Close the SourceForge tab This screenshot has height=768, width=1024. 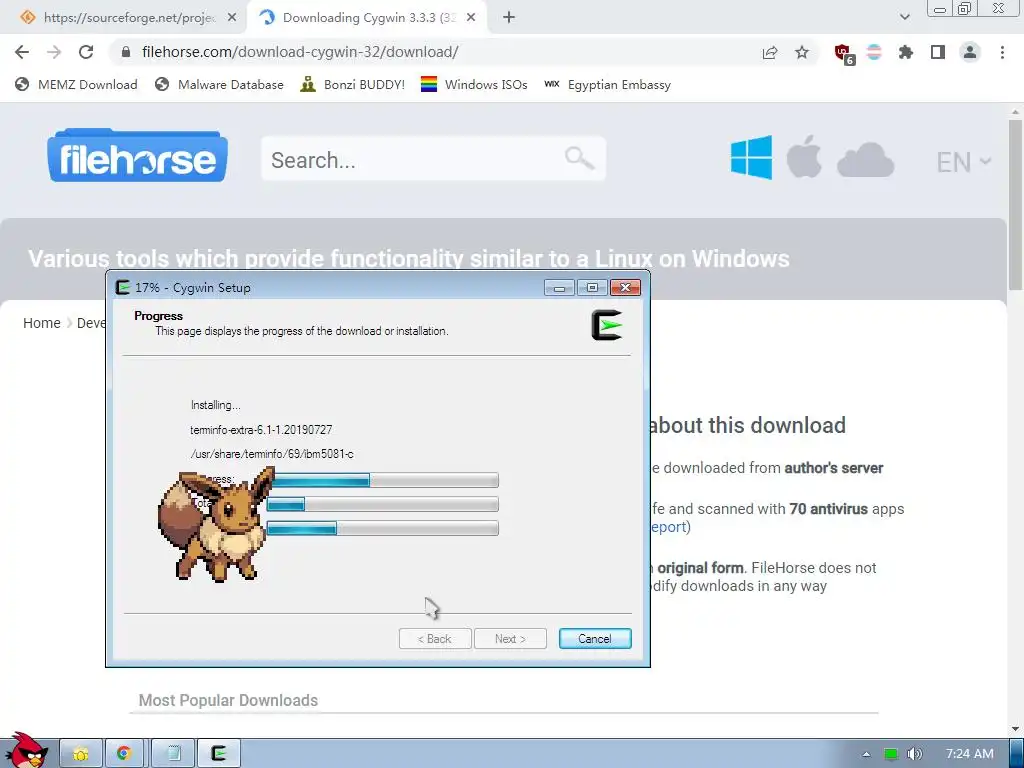(x=232, y=18)
